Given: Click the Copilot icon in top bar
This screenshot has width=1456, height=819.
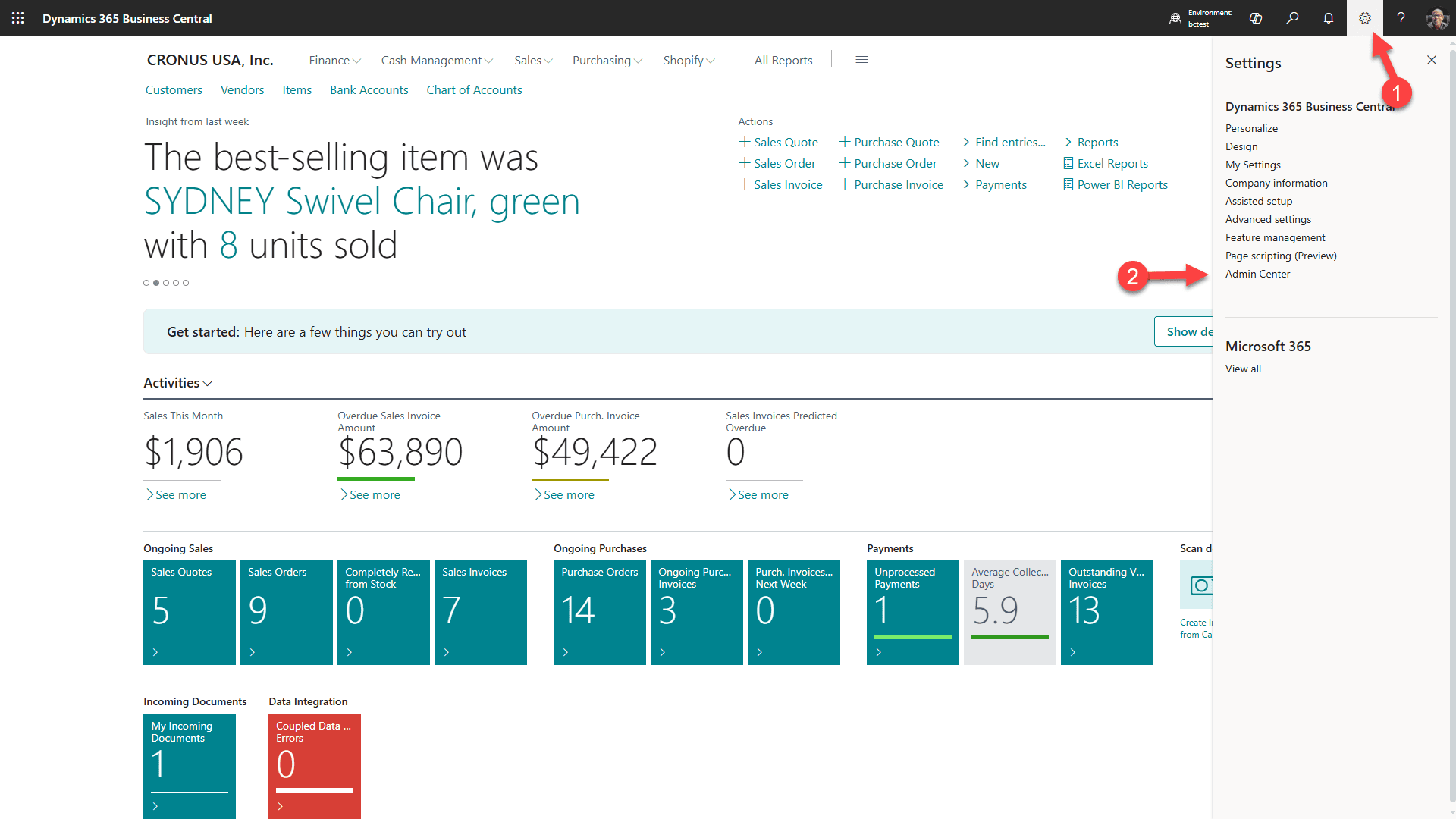Looking at the screenshot, I should (1256, 18).
